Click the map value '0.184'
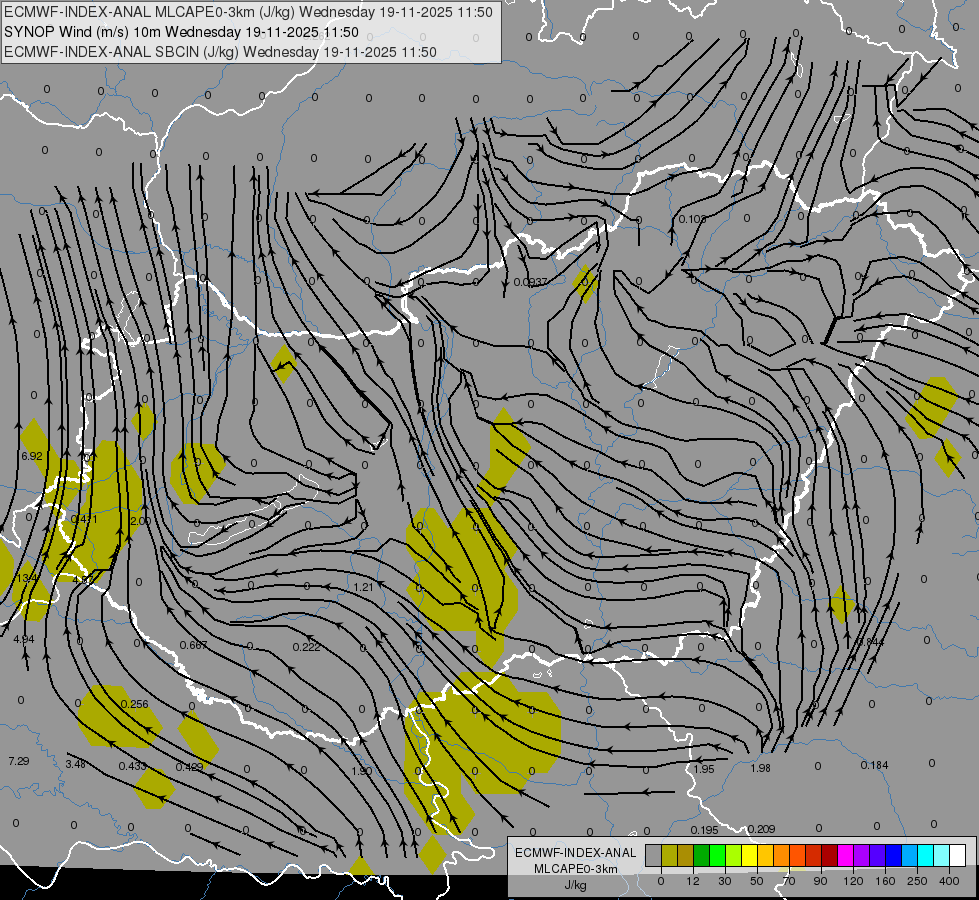The image size is (979, 900). (874, 765)
